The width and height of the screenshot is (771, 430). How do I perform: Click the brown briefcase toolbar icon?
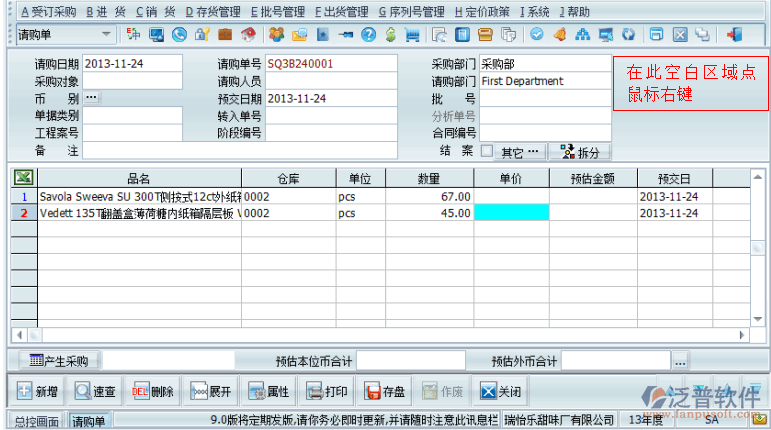click(x=225, y=34)
